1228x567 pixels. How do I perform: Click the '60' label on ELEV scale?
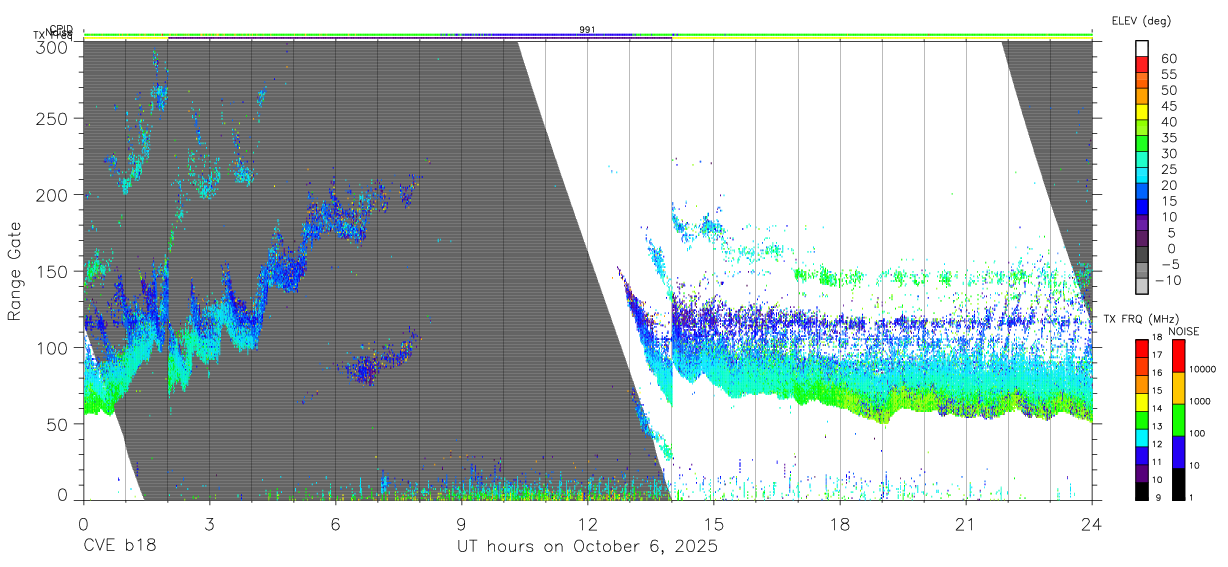(x=1169, y=58)
